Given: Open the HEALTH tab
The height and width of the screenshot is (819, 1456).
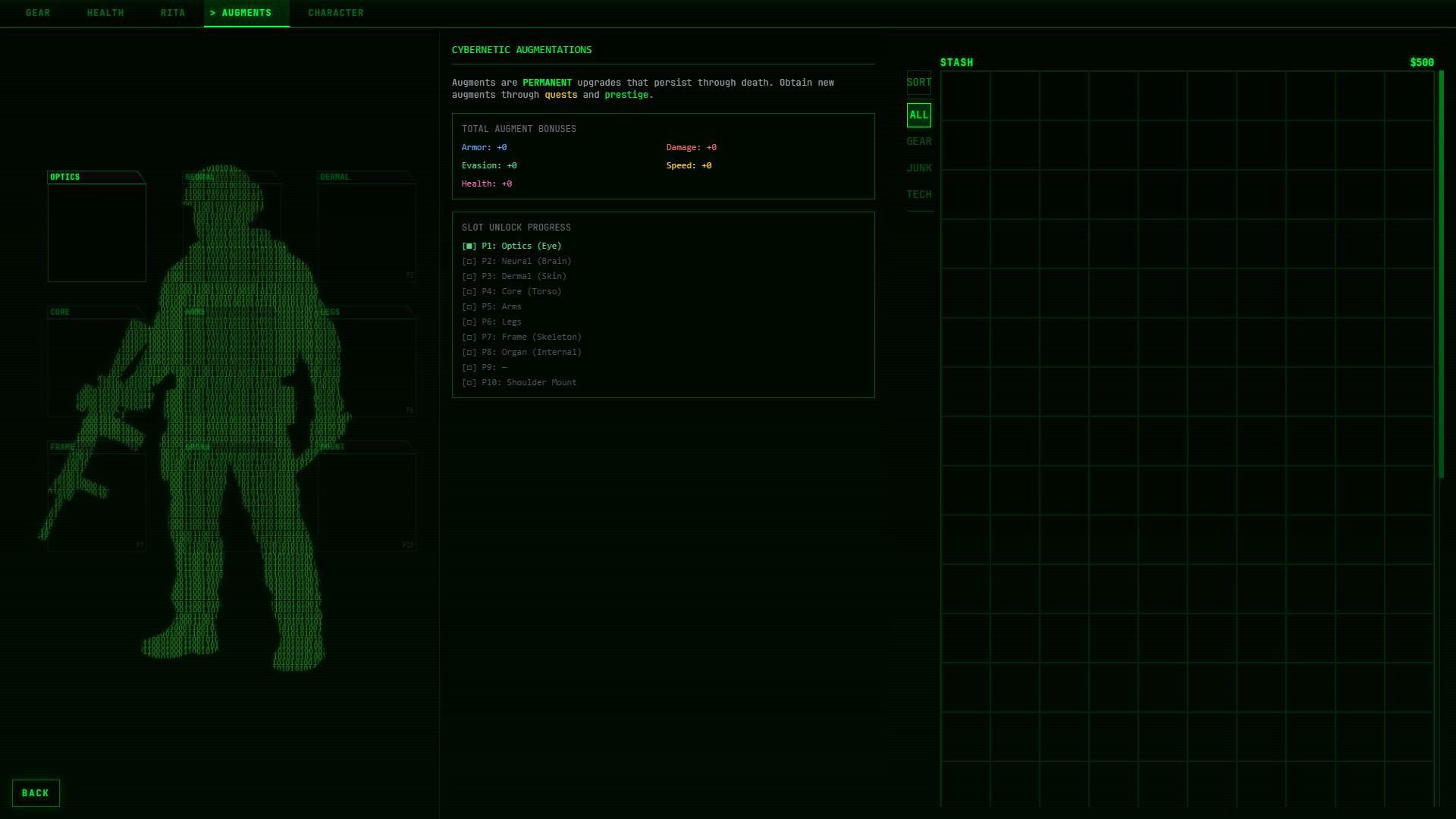Looking at the screenshot, I should (x=105, y=12).
